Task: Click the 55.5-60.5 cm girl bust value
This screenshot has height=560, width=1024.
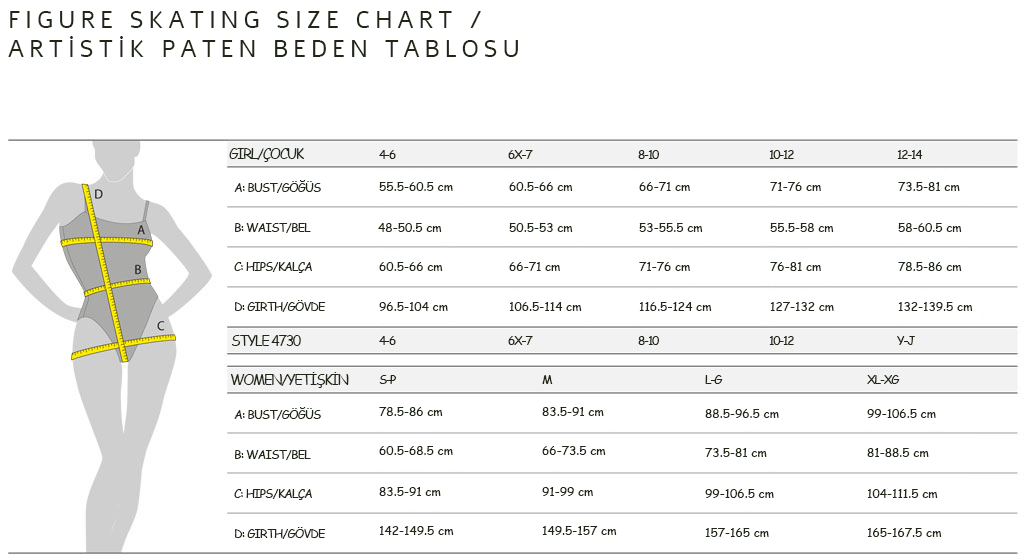Action: (x=416, y=187)
